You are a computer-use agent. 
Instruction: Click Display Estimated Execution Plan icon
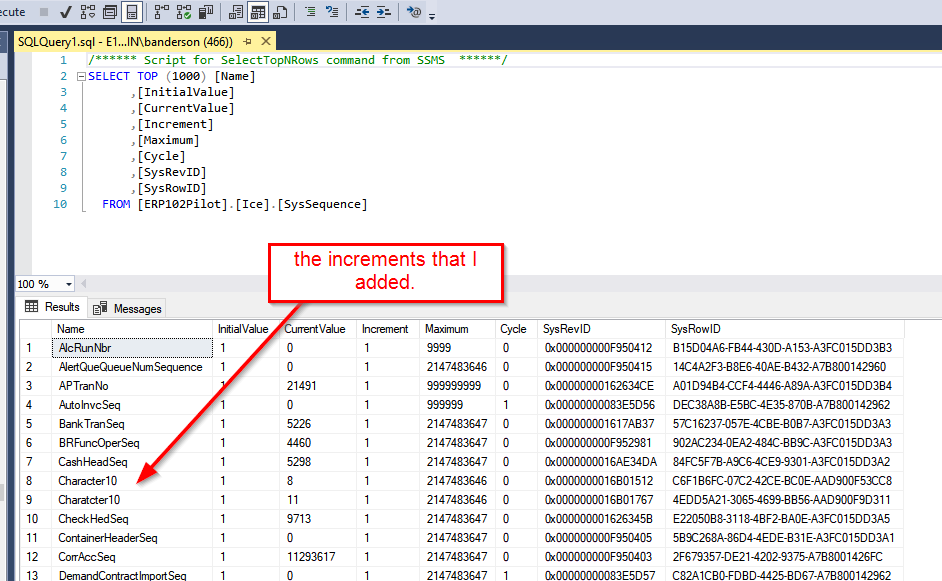(87, 12)
